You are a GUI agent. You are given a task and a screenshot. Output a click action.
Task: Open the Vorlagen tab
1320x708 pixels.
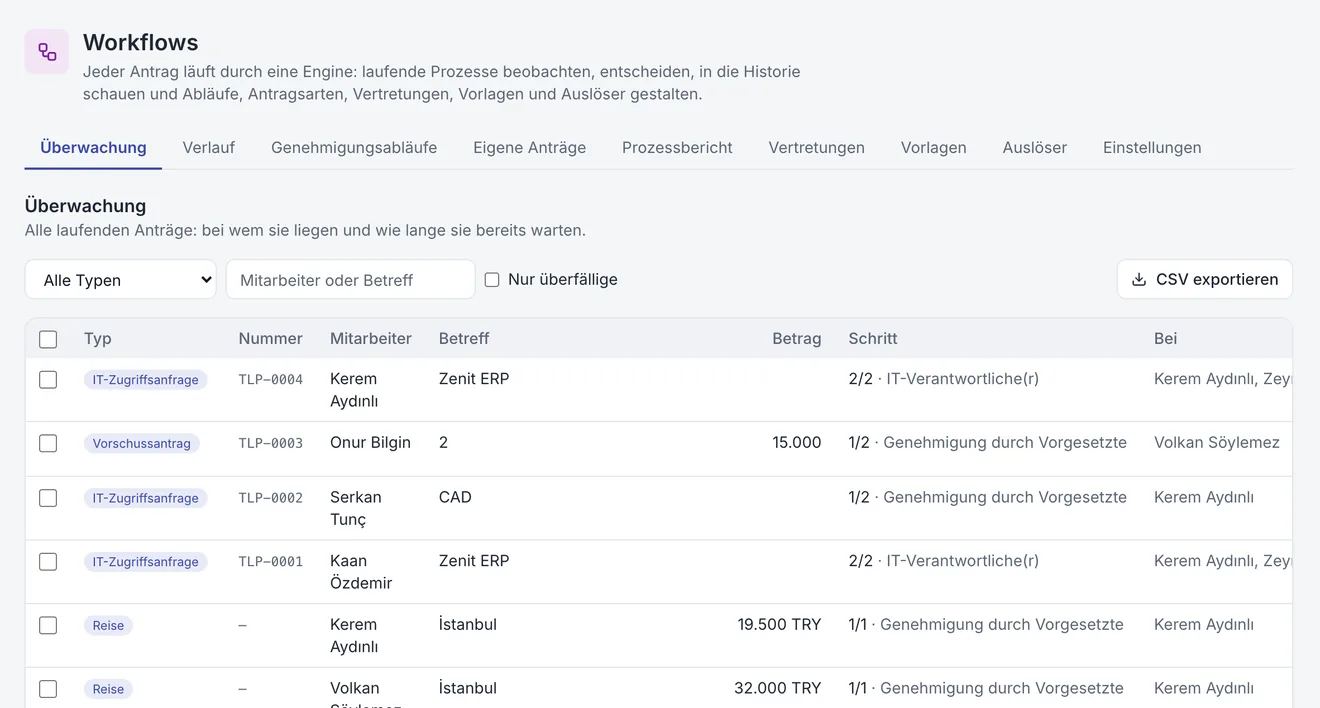[x=934, y=148]
